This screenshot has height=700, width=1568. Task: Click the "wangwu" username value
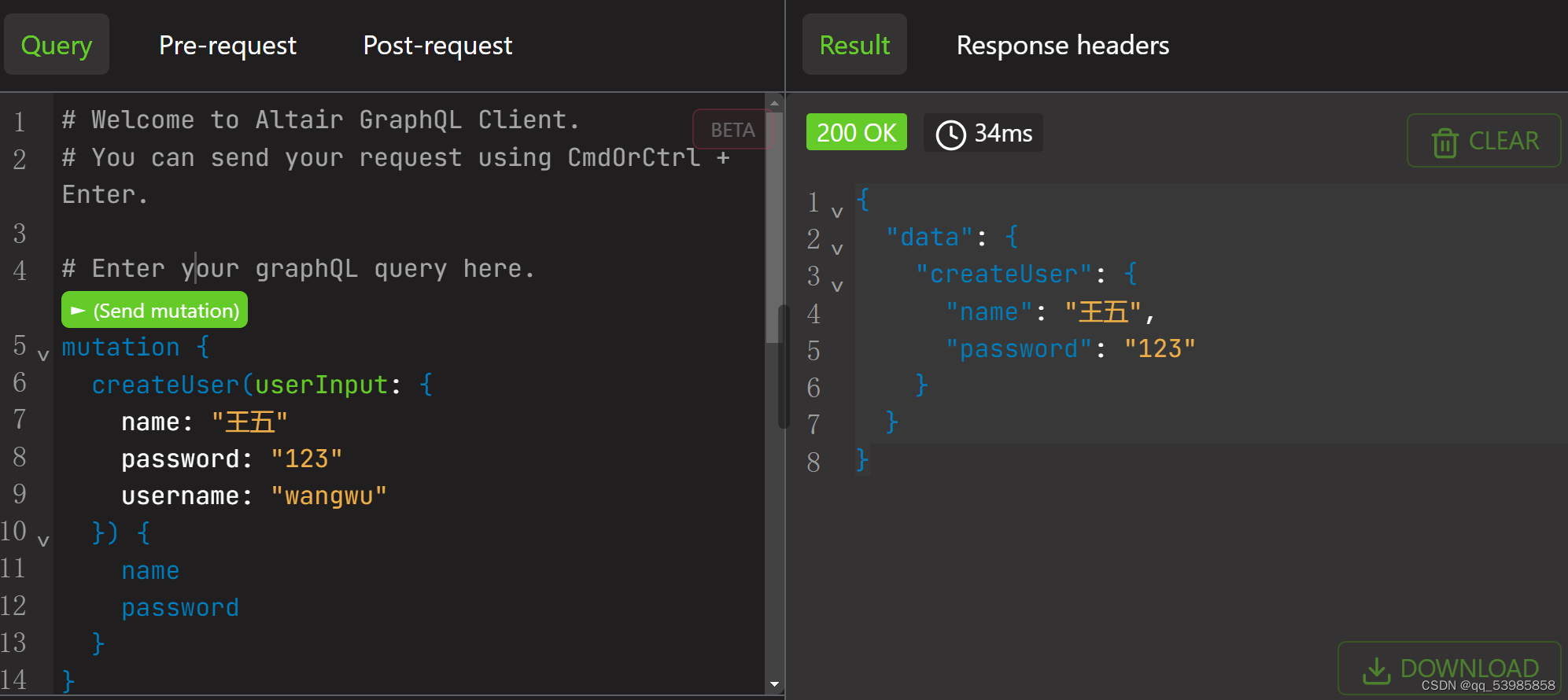pos(329,496)
